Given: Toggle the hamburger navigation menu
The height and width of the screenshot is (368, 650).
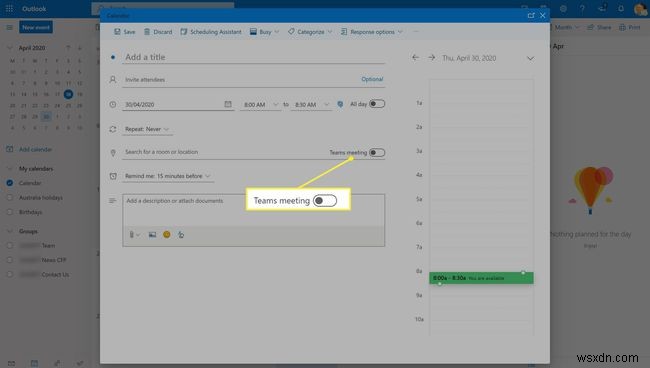Looking at the screenshot, I should tap(9, 27).
